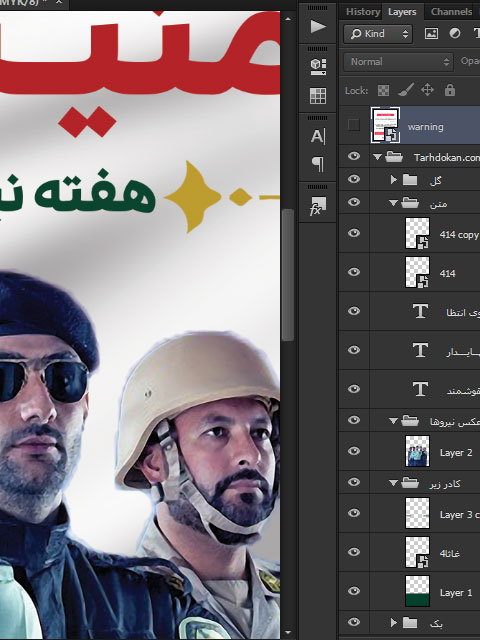This screenshot has height=640, width=480.
Task: Hide the غاتا4 layer
Action: click(x=354, y=552)
